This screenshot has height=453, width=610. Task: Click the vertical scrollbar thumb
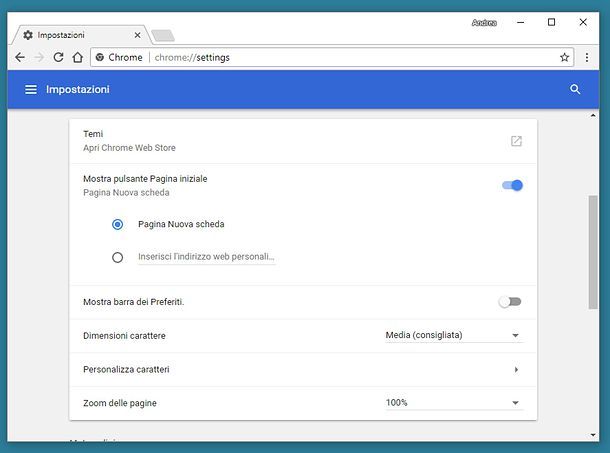[x=593, y=252]
